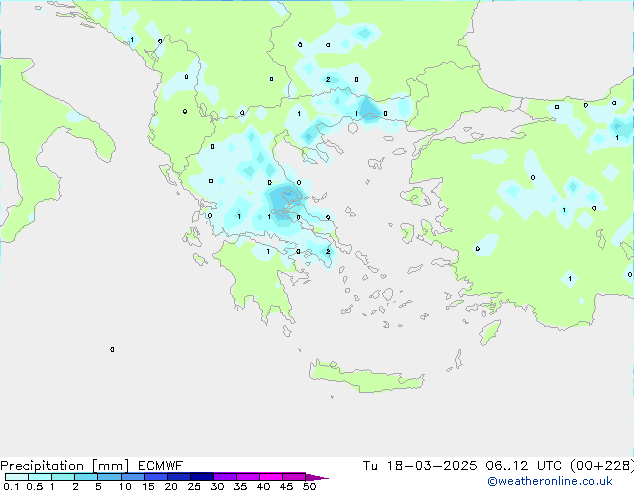Pick the 0.1–0.5 mm legend swatch

point(17,477)
